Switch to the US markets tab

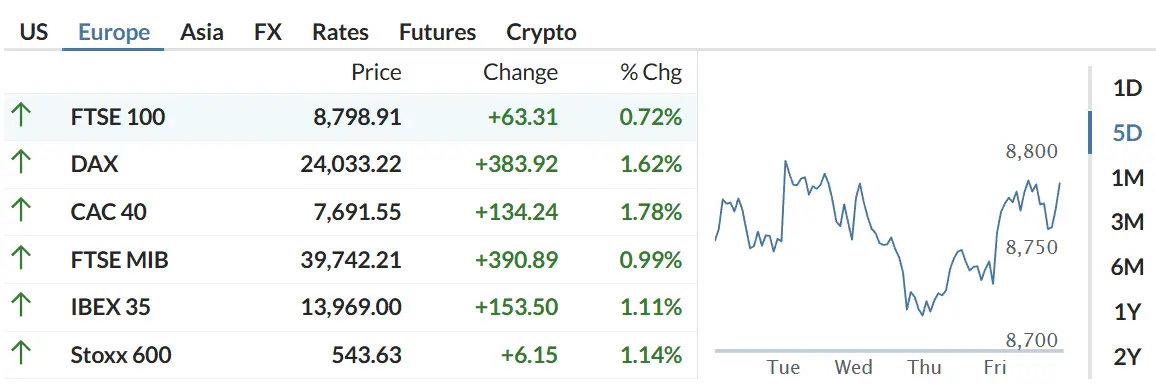(34, 32)
